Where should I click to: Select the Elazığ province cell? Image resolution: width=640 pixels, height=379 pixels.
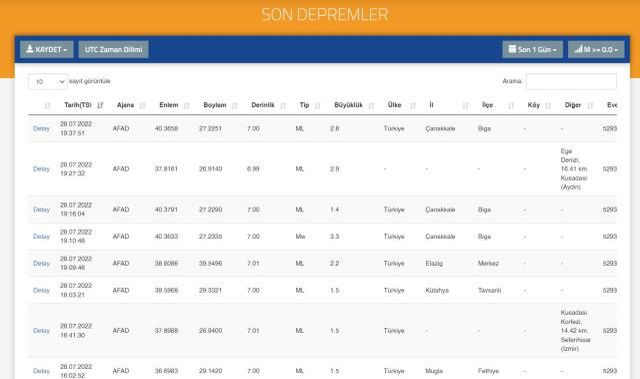point(434,264)
